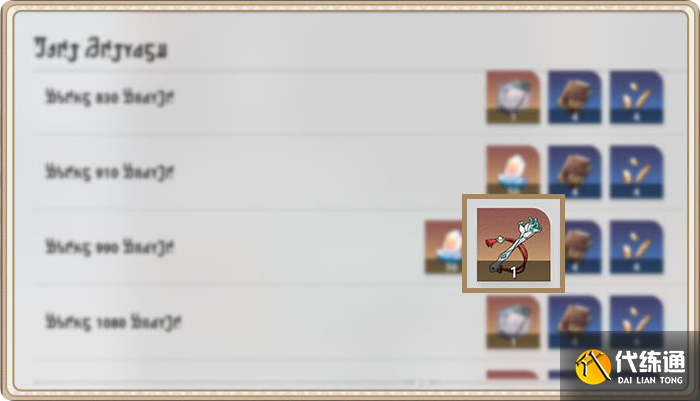Click the panel title heading text

(101, 49)
